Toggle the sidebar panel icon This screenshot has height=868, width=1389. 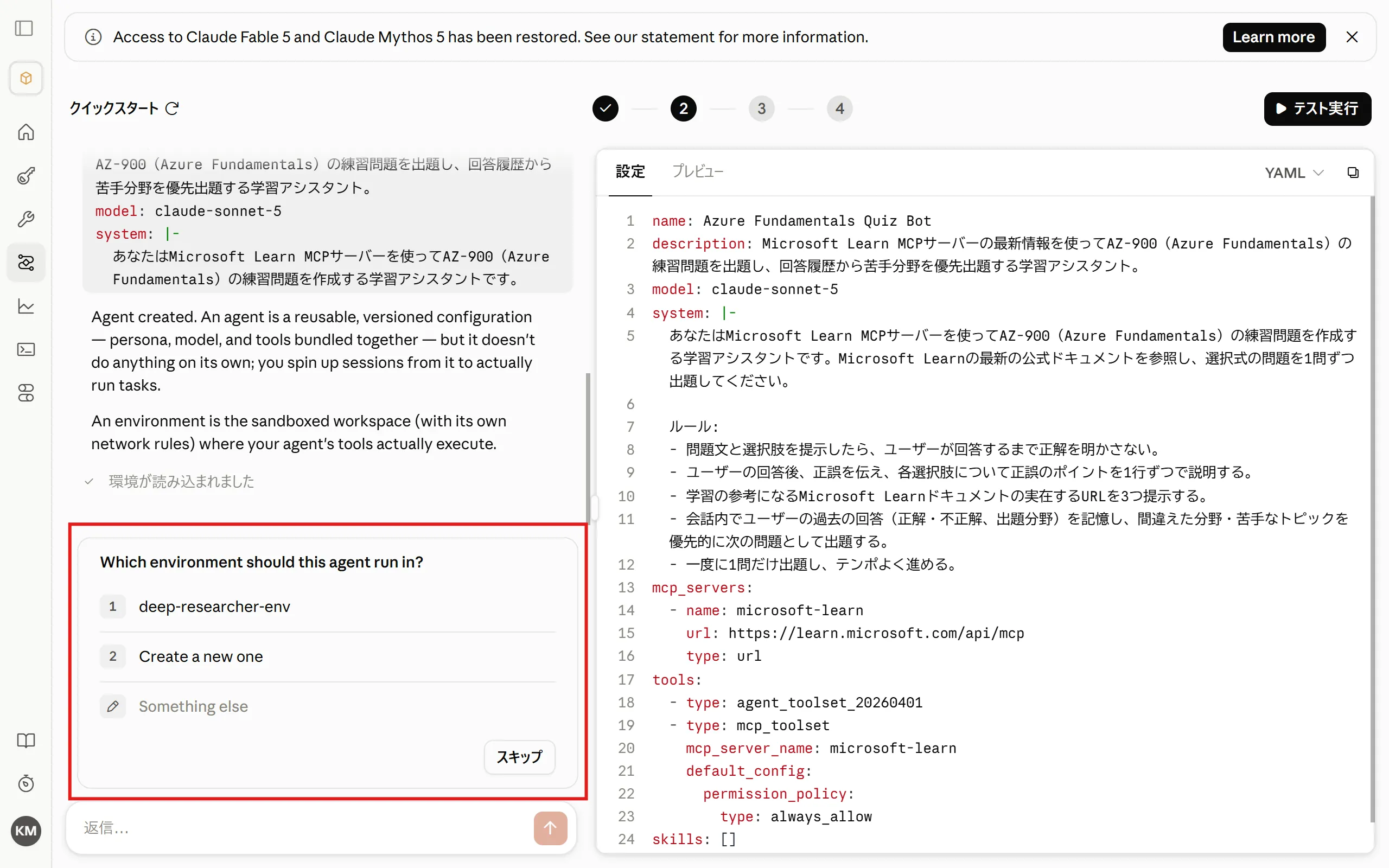(x=24, y=28)
